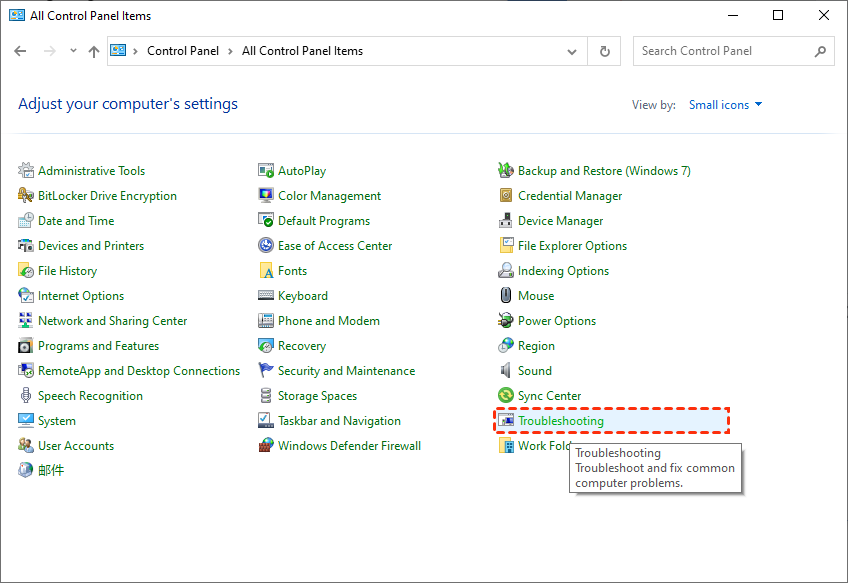Screen dimensions: 848x583
Task: Open the User Accounts link
Action: [76, 446]
